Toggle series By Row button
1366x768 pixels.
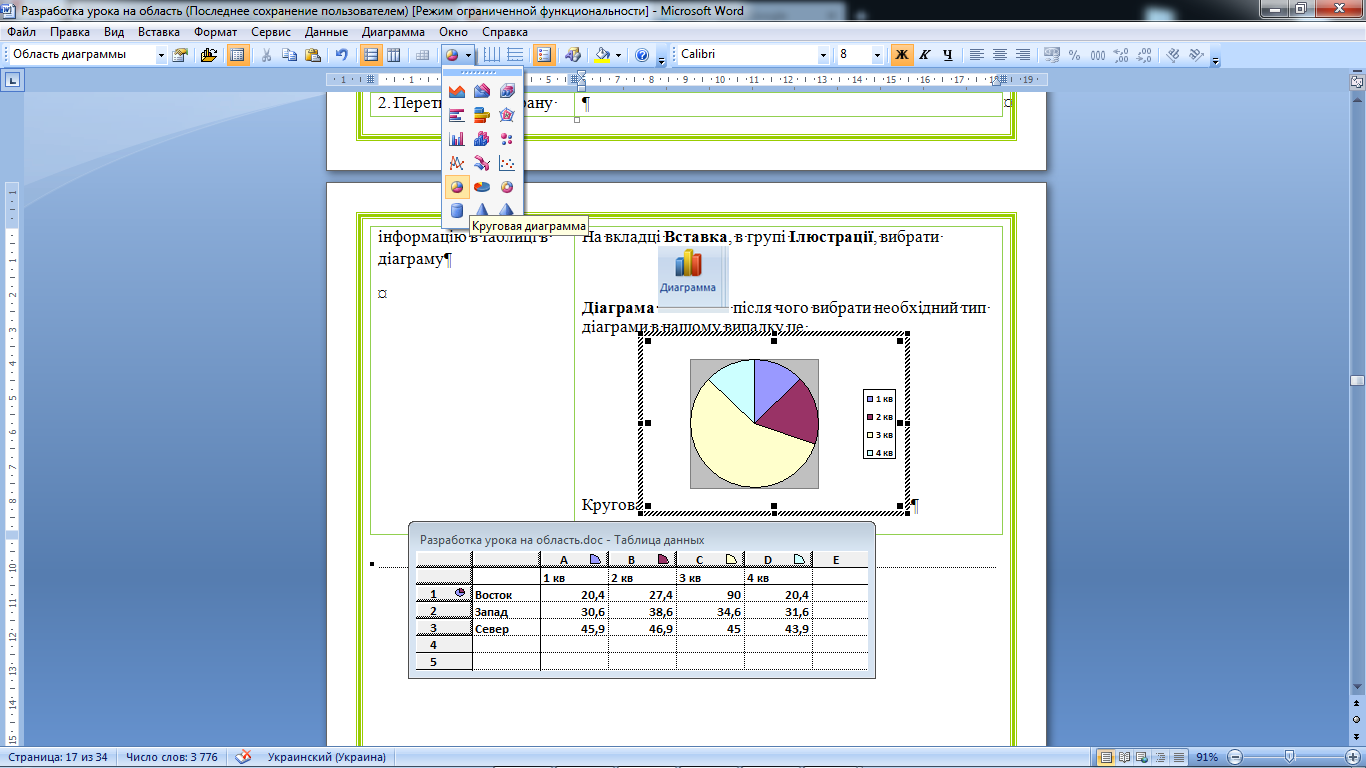(371, 55)
